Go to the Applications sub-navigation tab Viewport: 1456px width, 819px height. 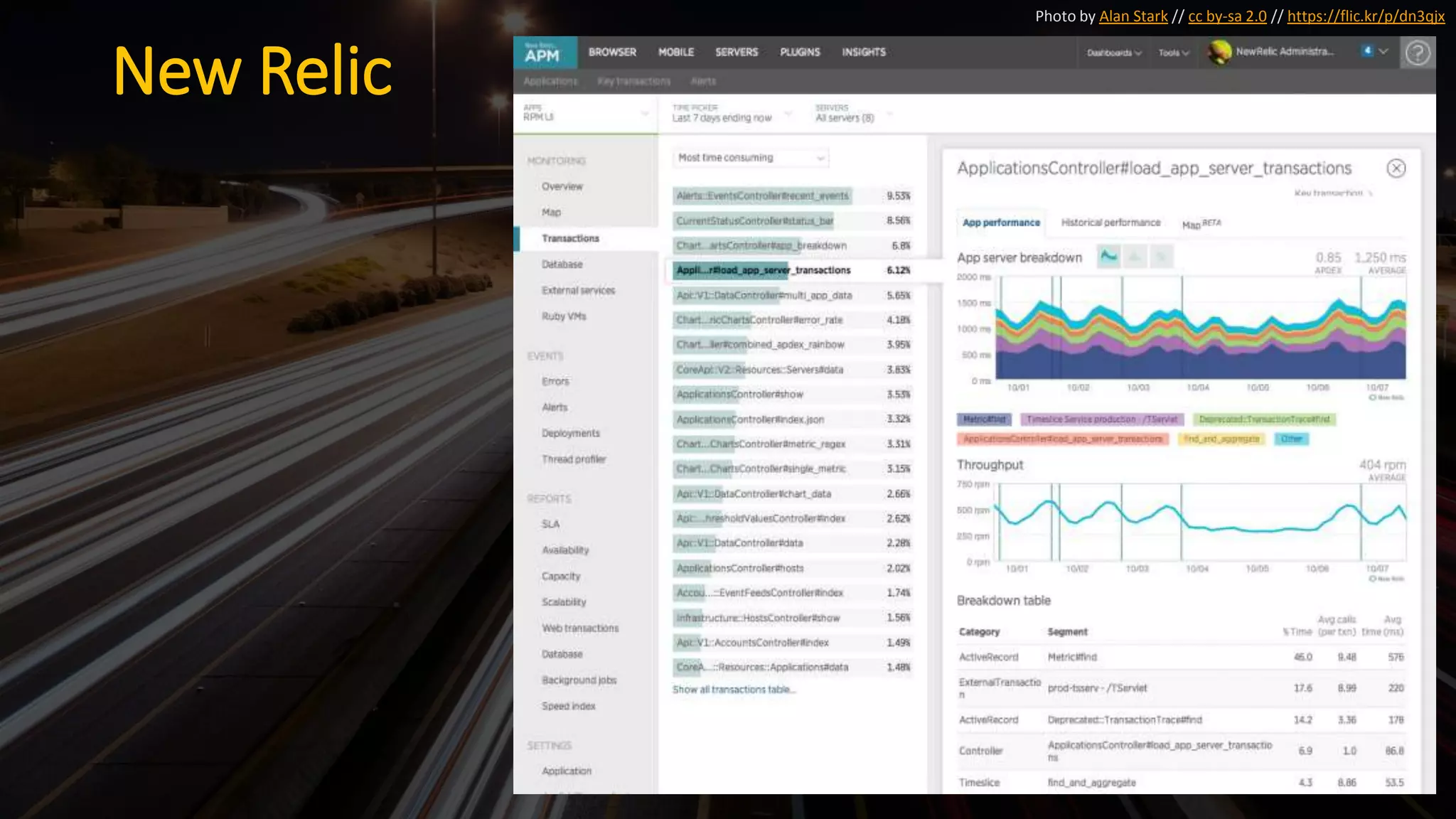[550, 82]
